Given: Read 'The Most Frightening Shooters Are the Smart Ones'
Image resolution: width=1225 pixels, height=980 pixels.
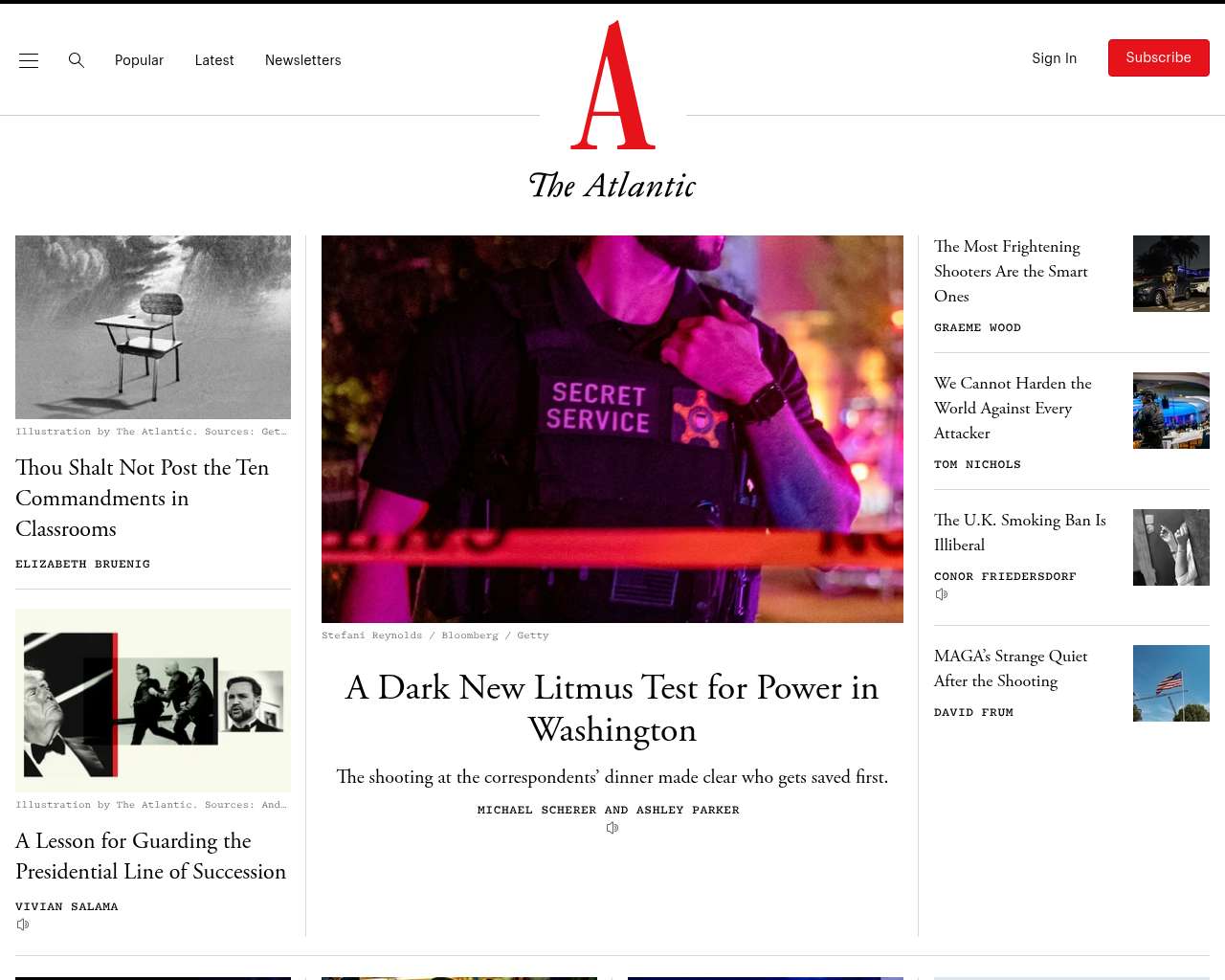Looking at the screenshot, I should point(1011,272).
